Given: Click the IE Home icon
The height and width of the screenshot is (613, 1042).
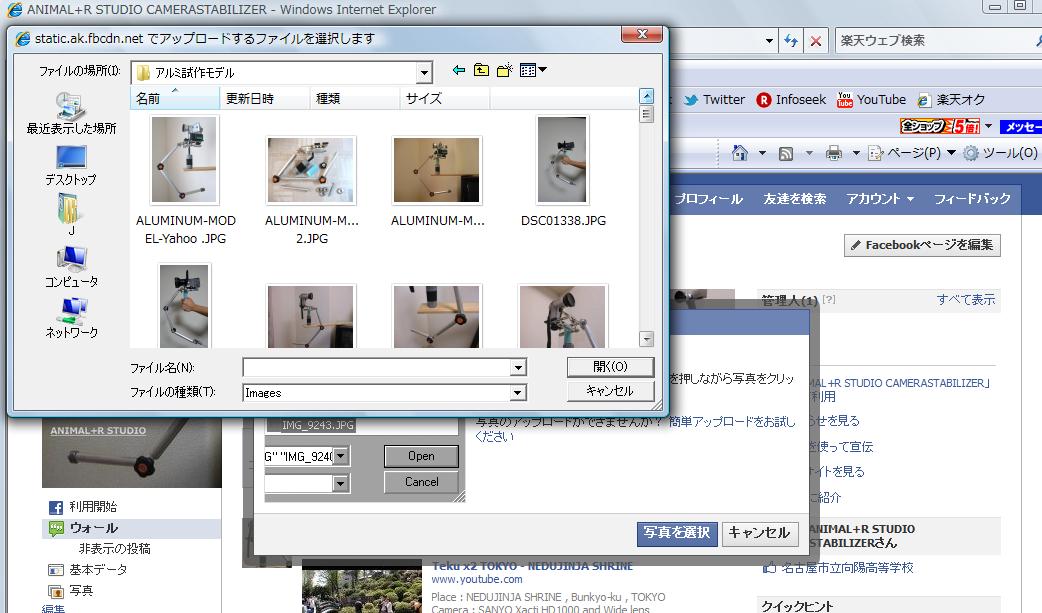Looking at the screenshot, I should point(739,153).
